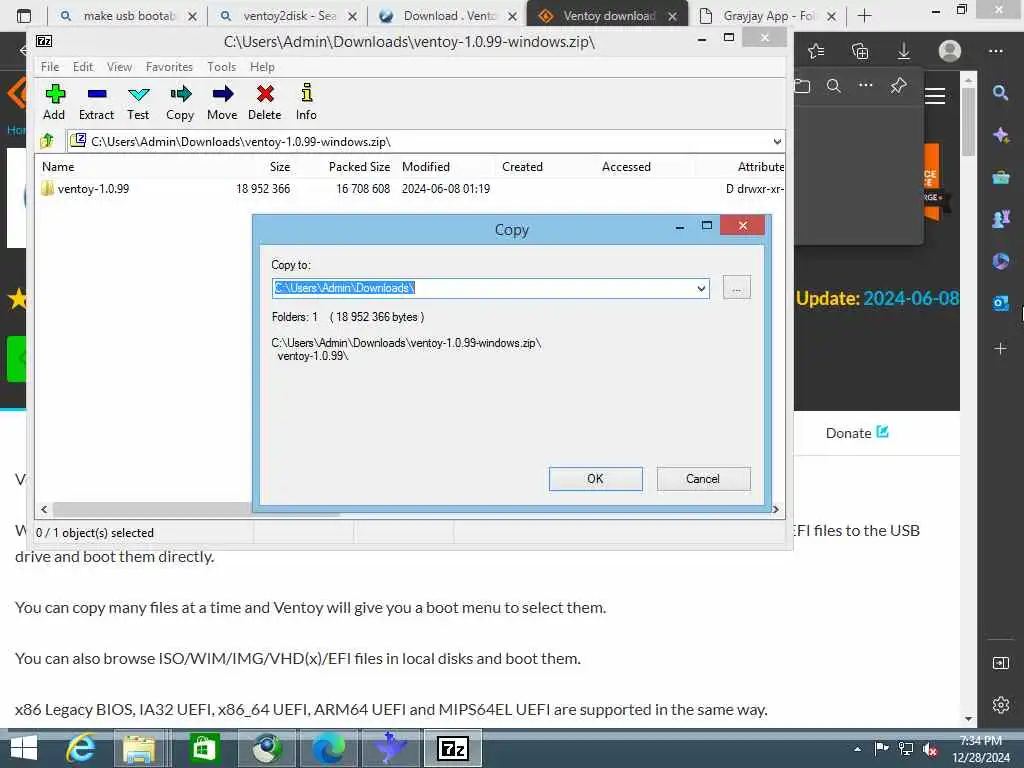Search downloads in Edge downloads panel
The height and width of the screenshot is (768, 1024).
click(x=833, y=86)
